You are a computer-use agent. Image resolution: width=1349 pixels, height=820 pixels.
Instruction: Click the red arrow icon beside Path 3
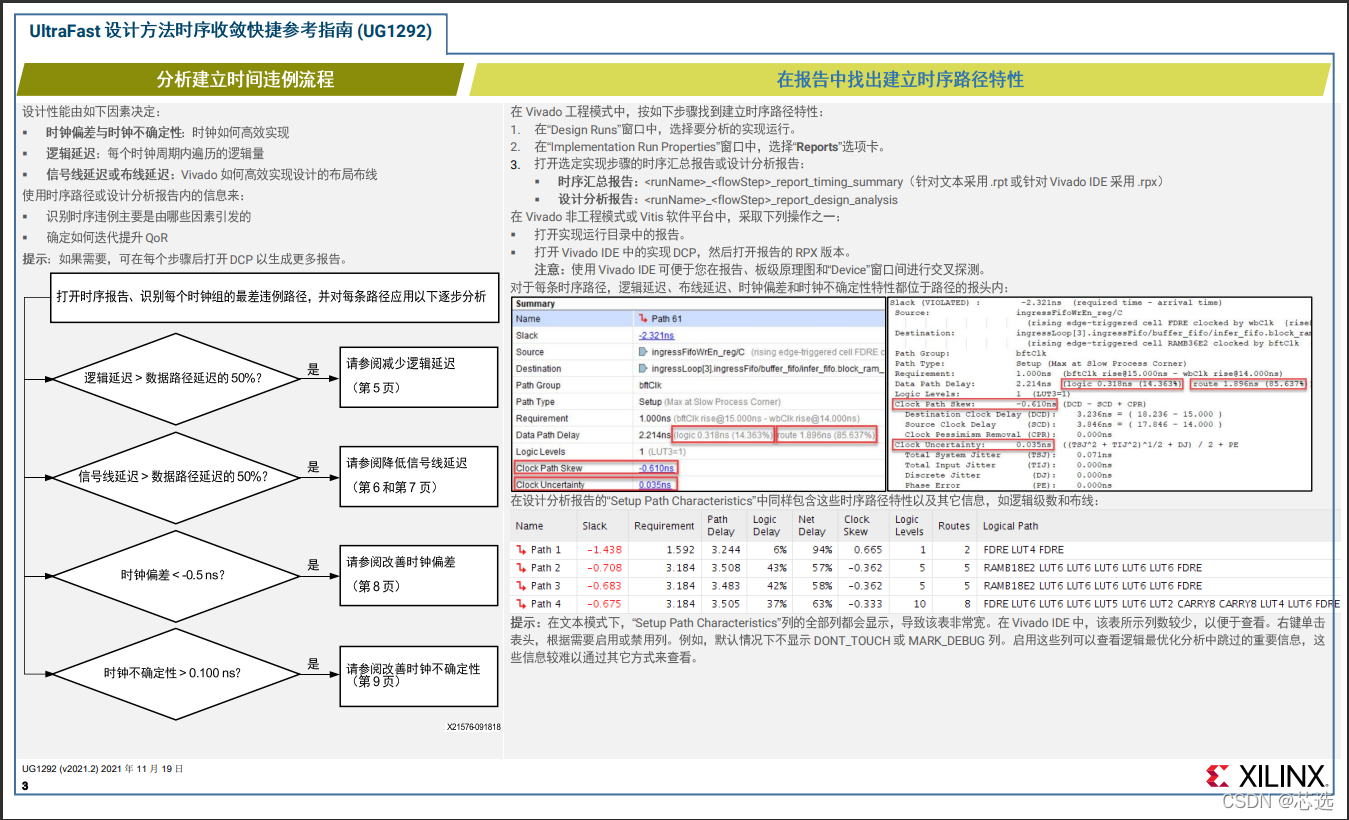coord(521,585)
